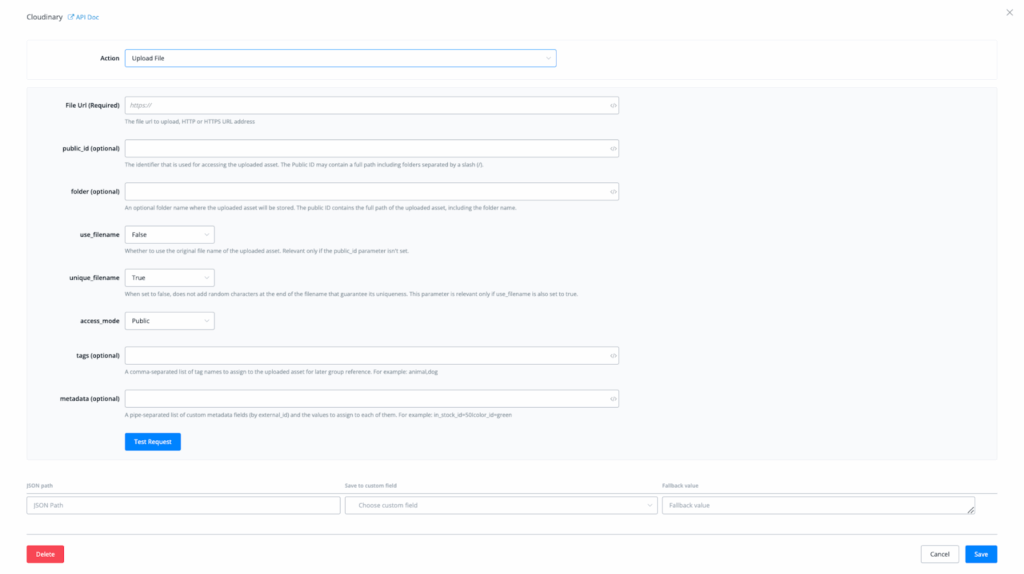Viewport: 1024px width, 574px height.
Task: Expand the use_filename dropdown set to False
Action: 169,234
